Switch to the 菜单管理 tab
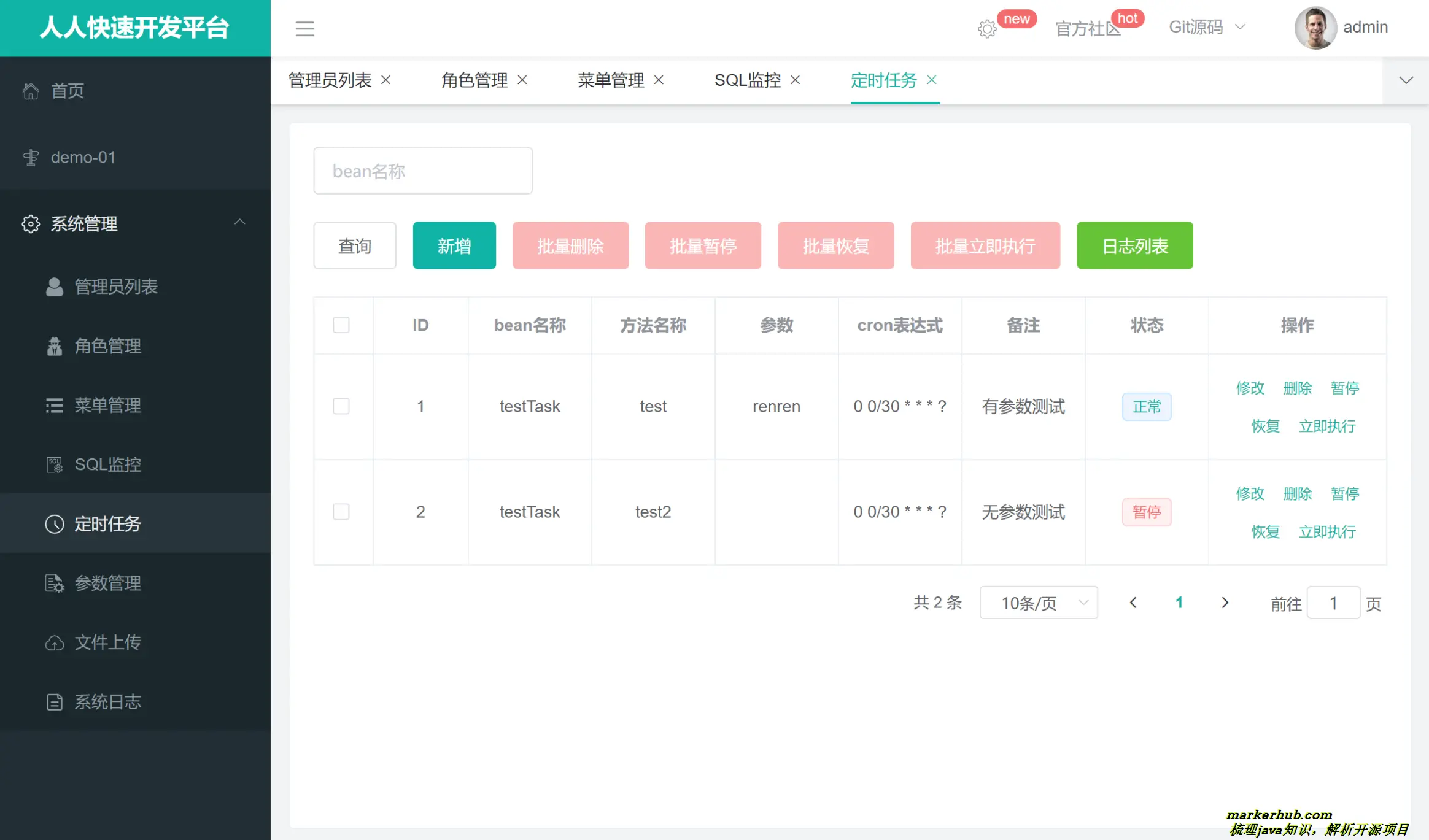This screenshot has height=840, width=1429. coord(611,80)
